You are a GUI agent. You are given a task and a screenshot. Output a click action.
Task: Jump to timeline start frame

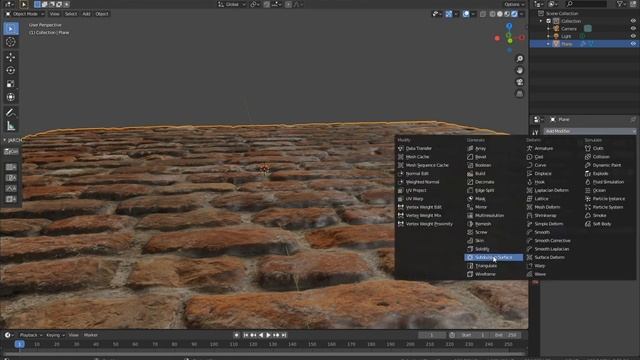tap(246, 335)
